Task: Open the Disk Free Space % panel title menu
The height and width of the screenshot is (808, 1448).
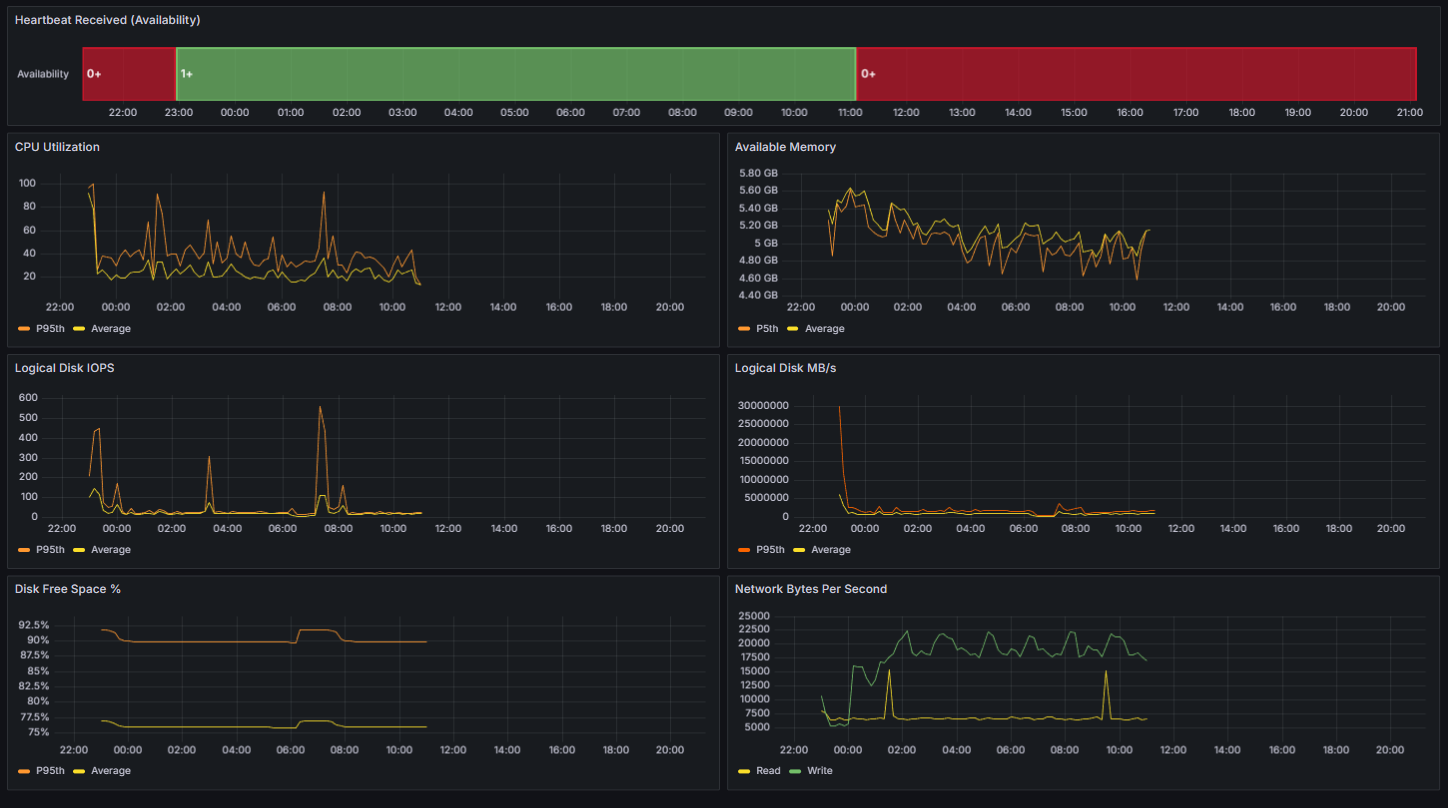Action: click(x=68, y=589)
